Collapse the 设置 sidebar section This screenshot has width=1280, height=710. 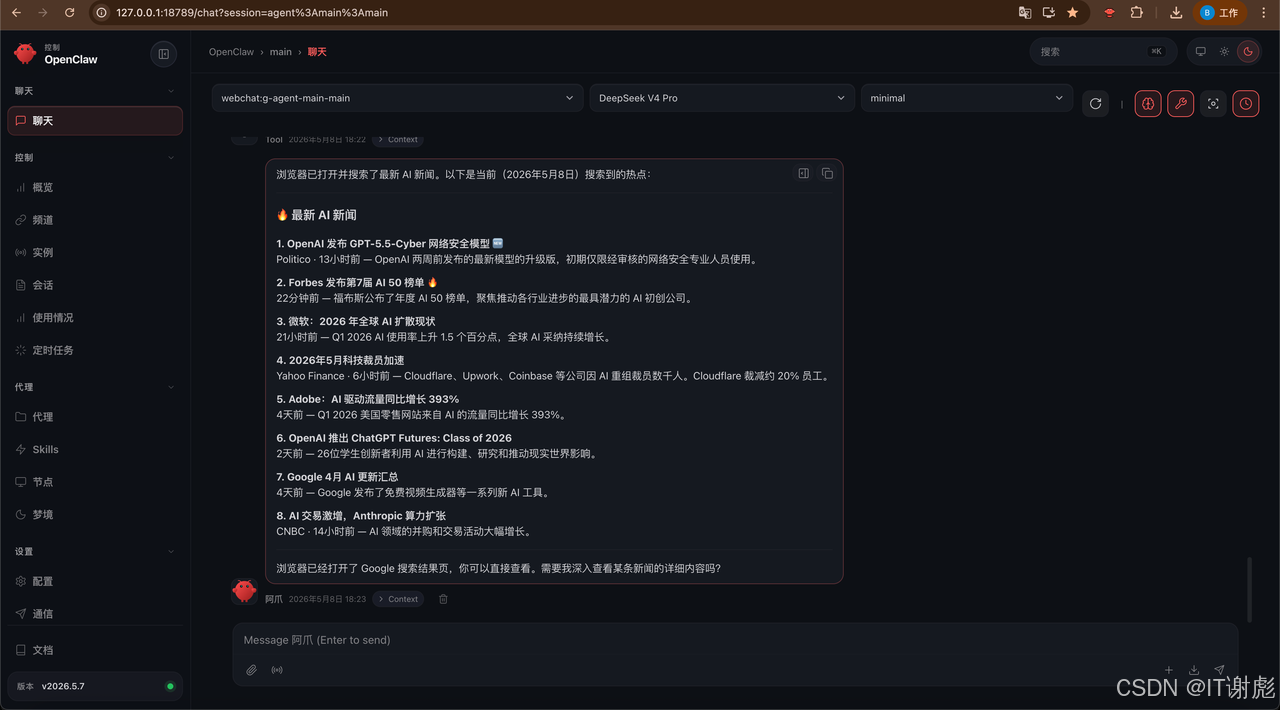(95, 551)
